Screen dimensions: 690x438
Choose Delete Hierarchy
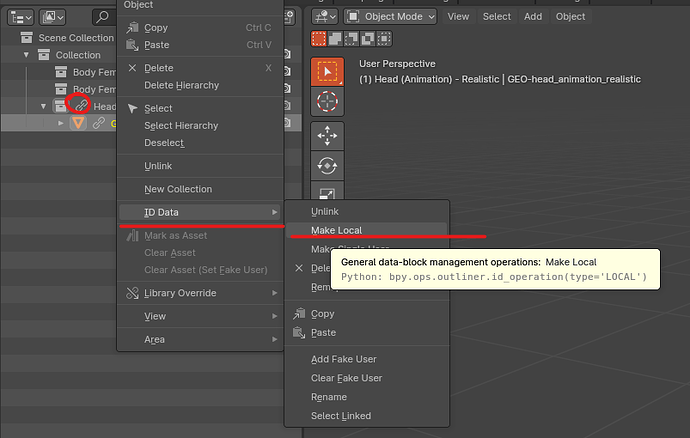(200, 85)
